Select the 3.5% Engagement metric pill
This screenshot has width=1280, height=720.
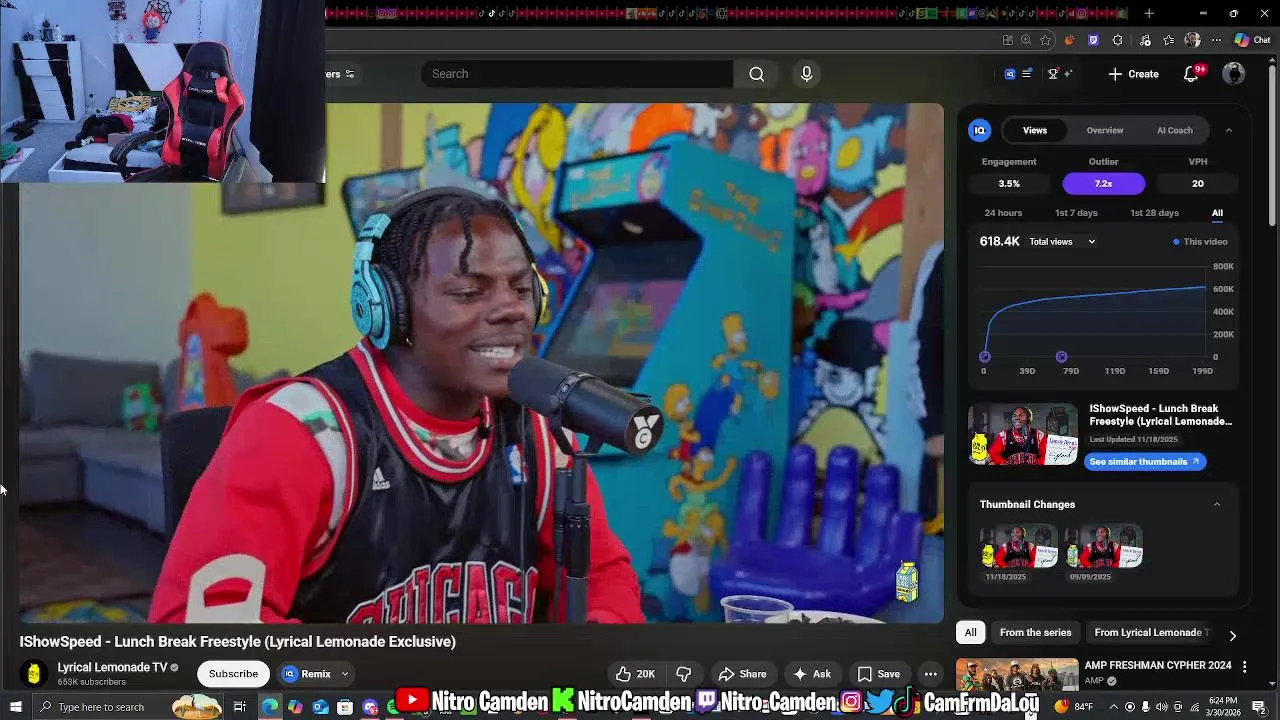pyautogui.click(x=1009, y=184)
